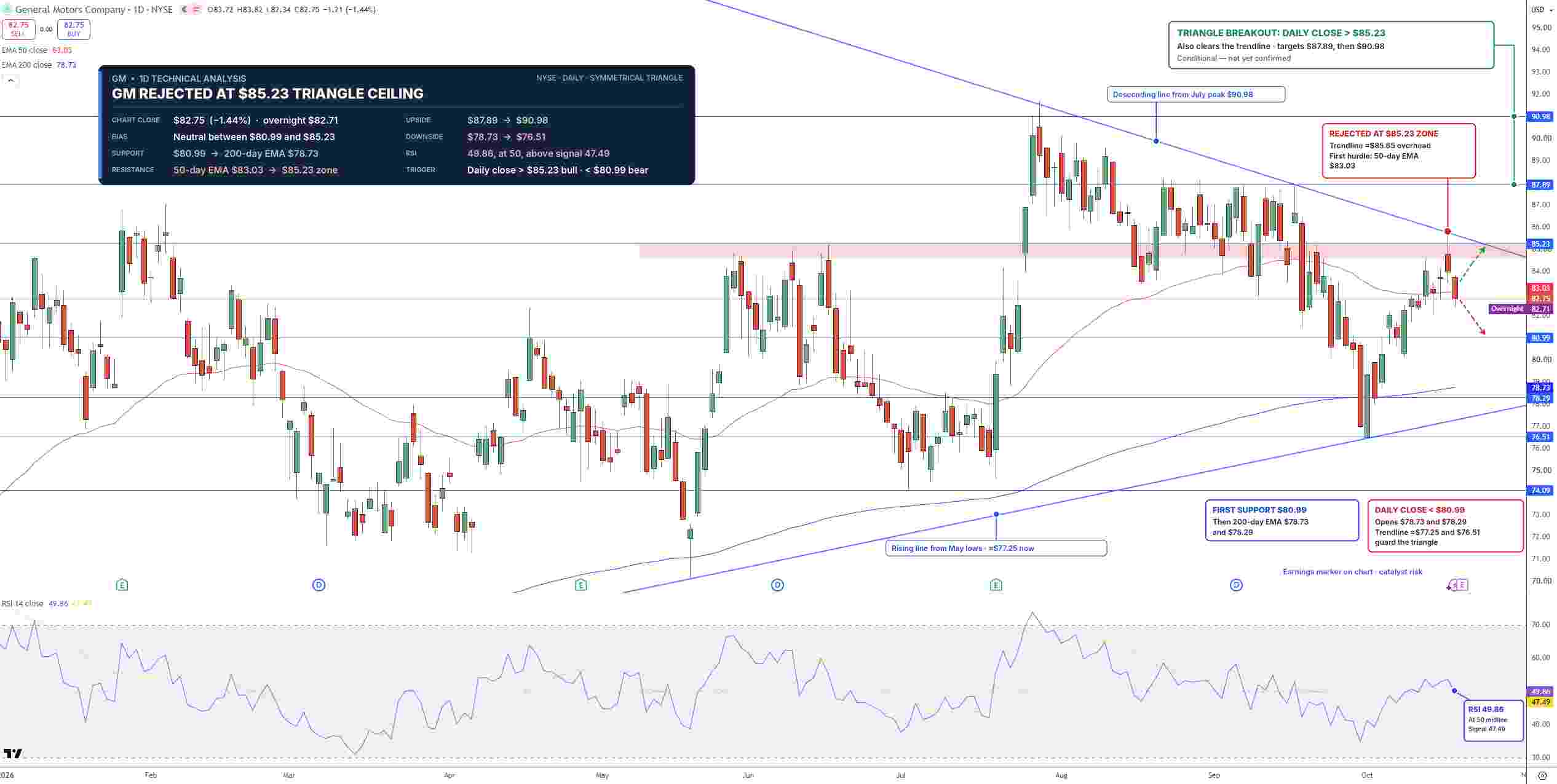Viewport: 1557px width, 784px height.
Task: Click the Oct label on time axis
Action: (1366, 775)
